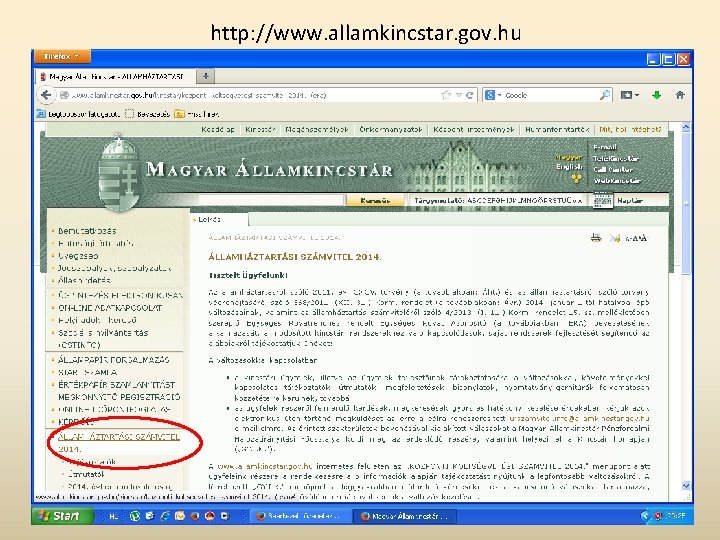Viewport: 720px width, 540px height.
Task: Open the Központi intézmények navigation item
Action: coord(474,129)
